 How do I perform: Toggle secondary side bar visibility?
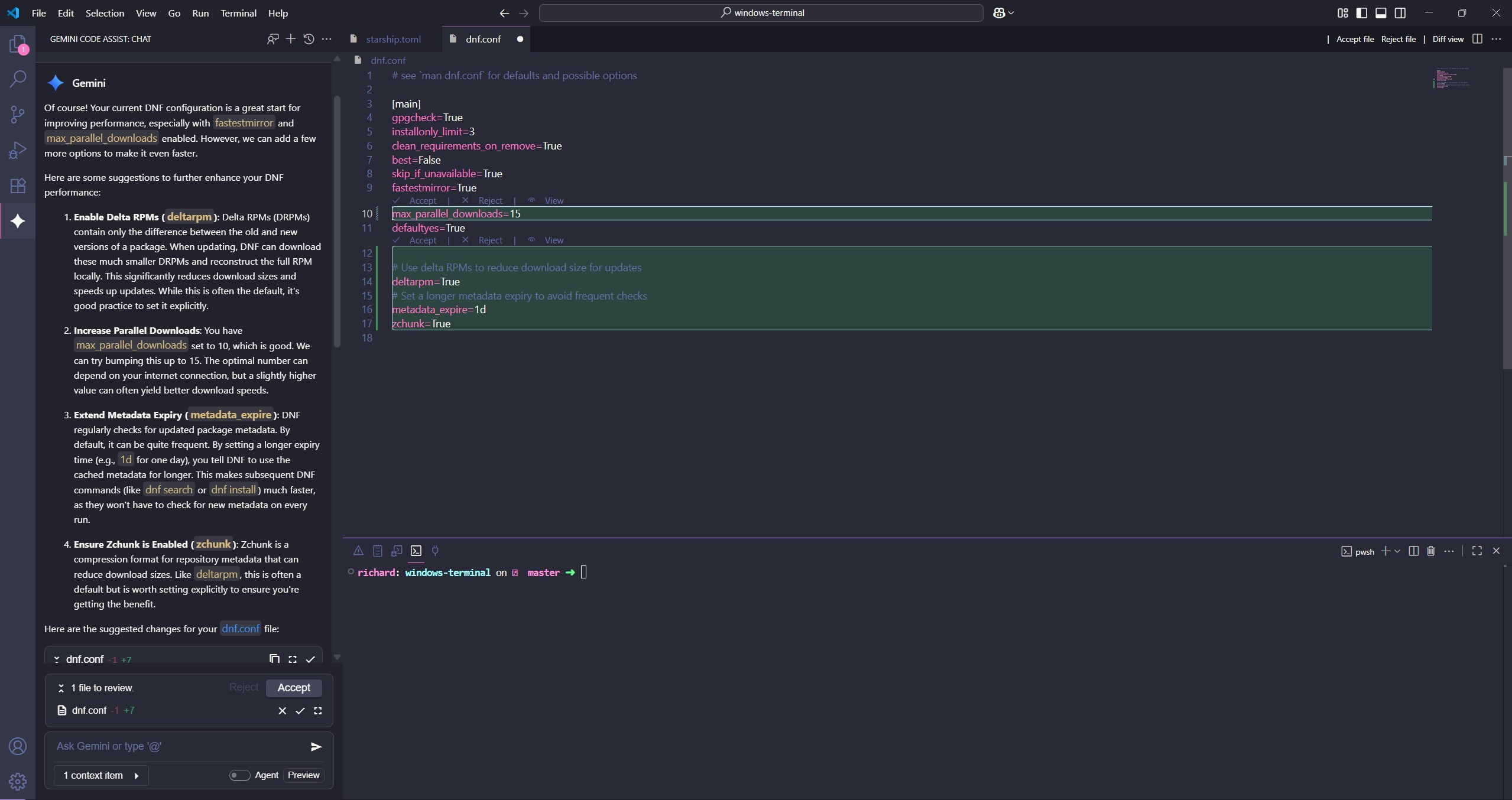coord(1400,13)
